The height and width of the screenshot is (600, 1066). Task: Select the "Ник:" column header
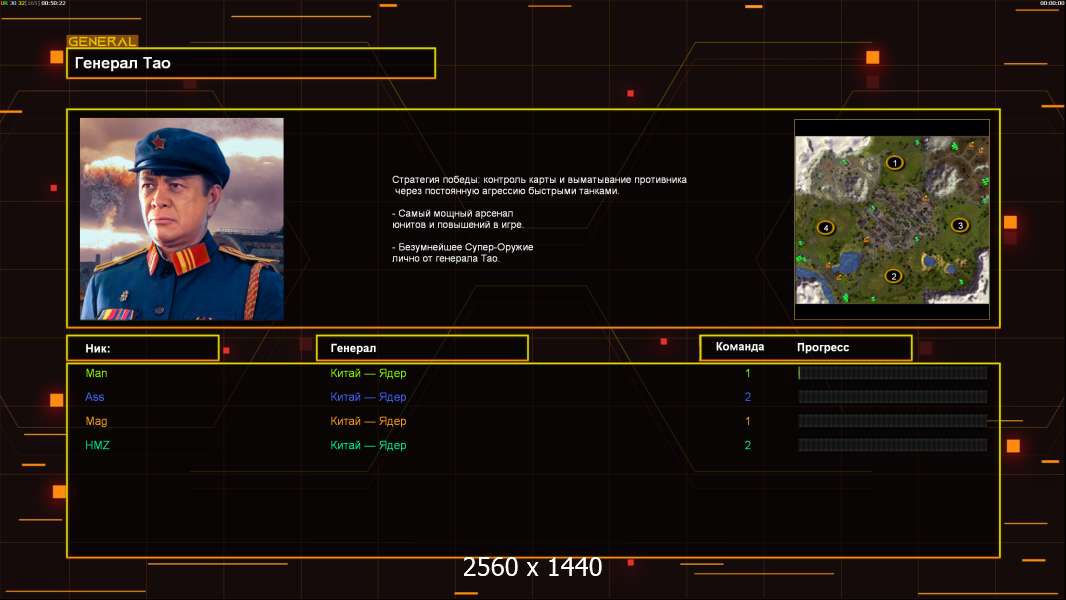click(x=143, y=348)
